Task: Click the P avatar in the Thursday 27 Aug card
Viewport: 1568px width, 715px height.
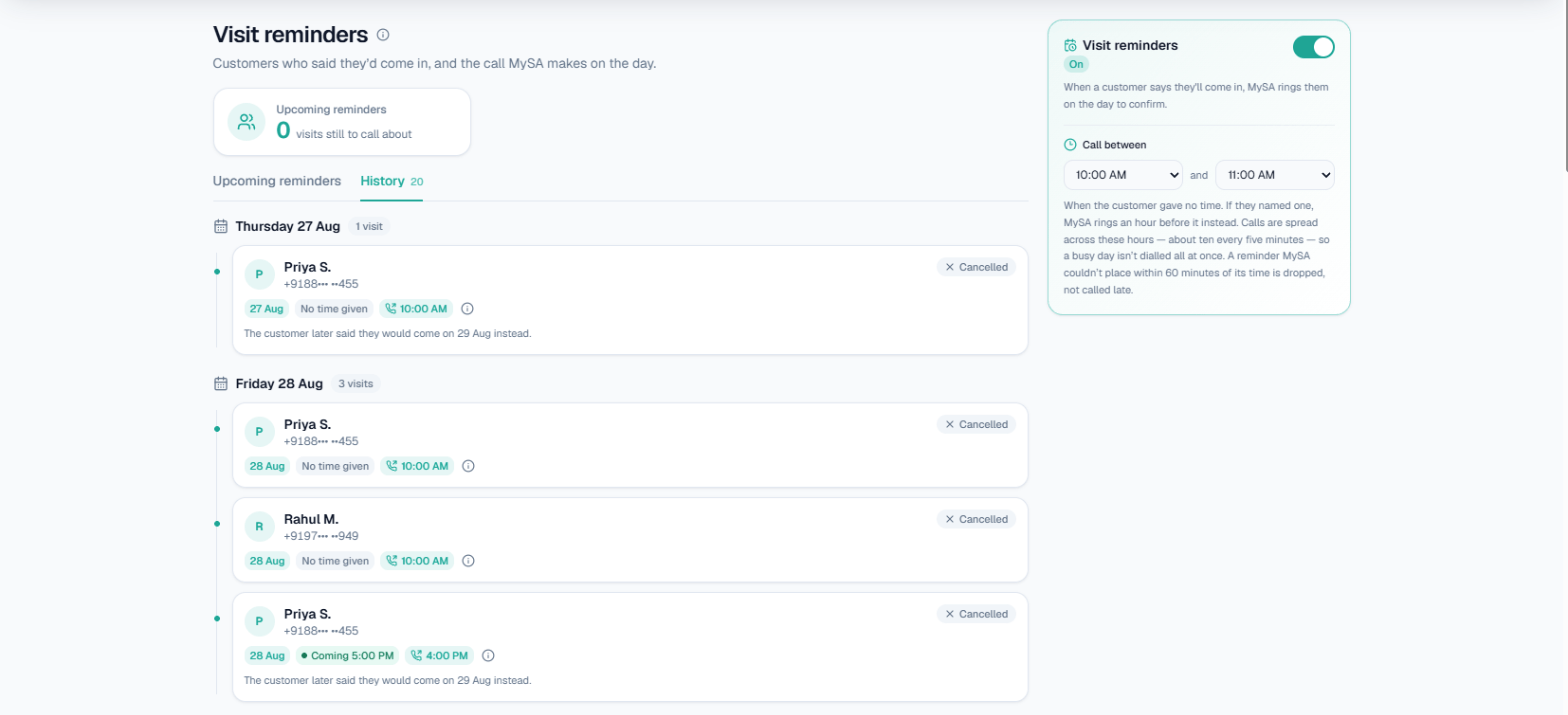Action: 259,274
